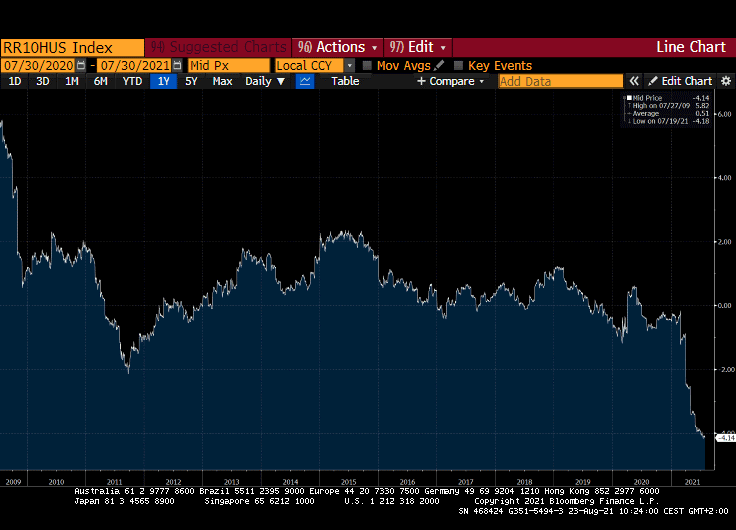This screenshot has width=736, height=530.
Task: Open the Edit menu
Action: [x=418, y=47]
